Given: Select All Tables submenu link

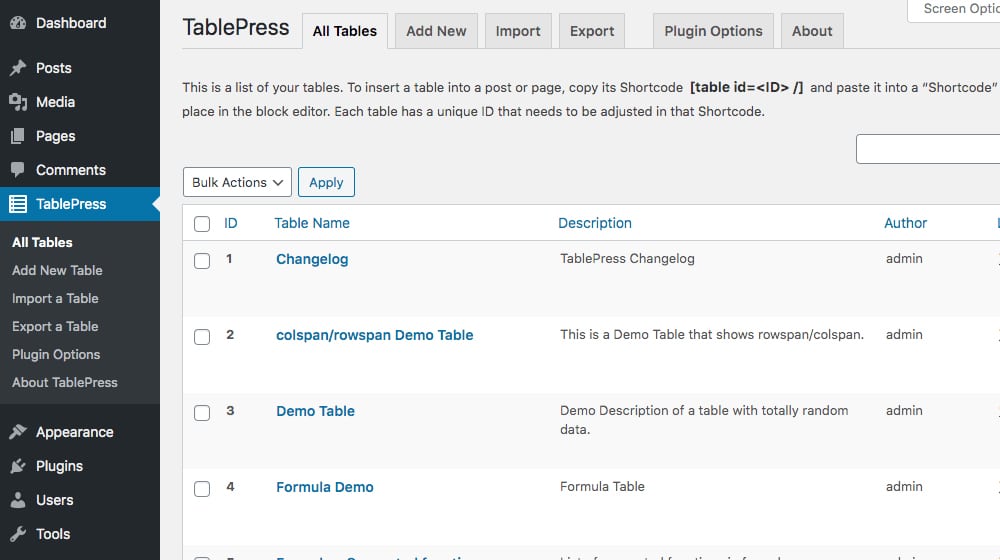Looking at the screenshot, I should coord(42,242).
